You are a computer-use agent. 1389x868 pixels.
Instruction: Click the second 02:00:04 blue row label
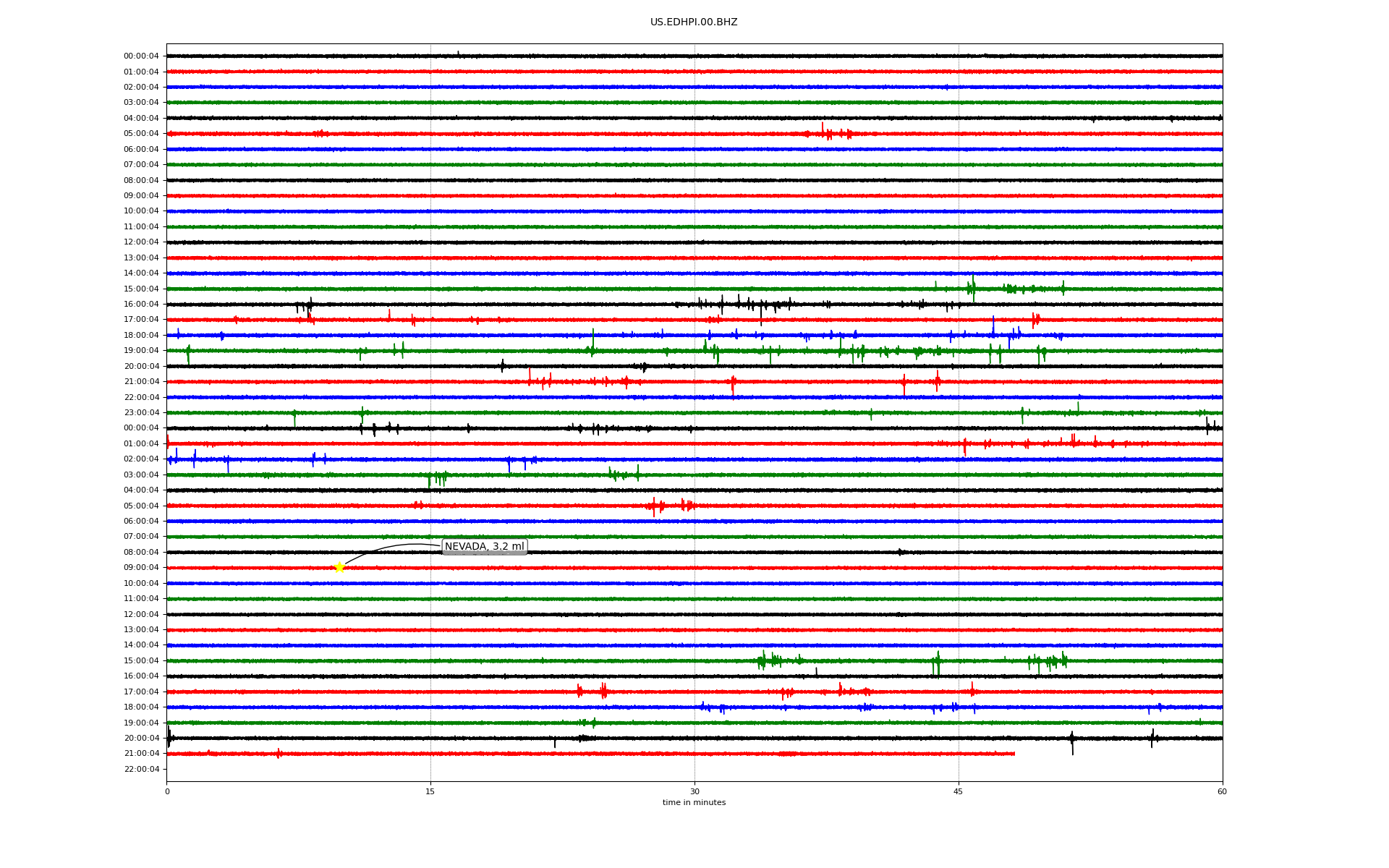141,459
